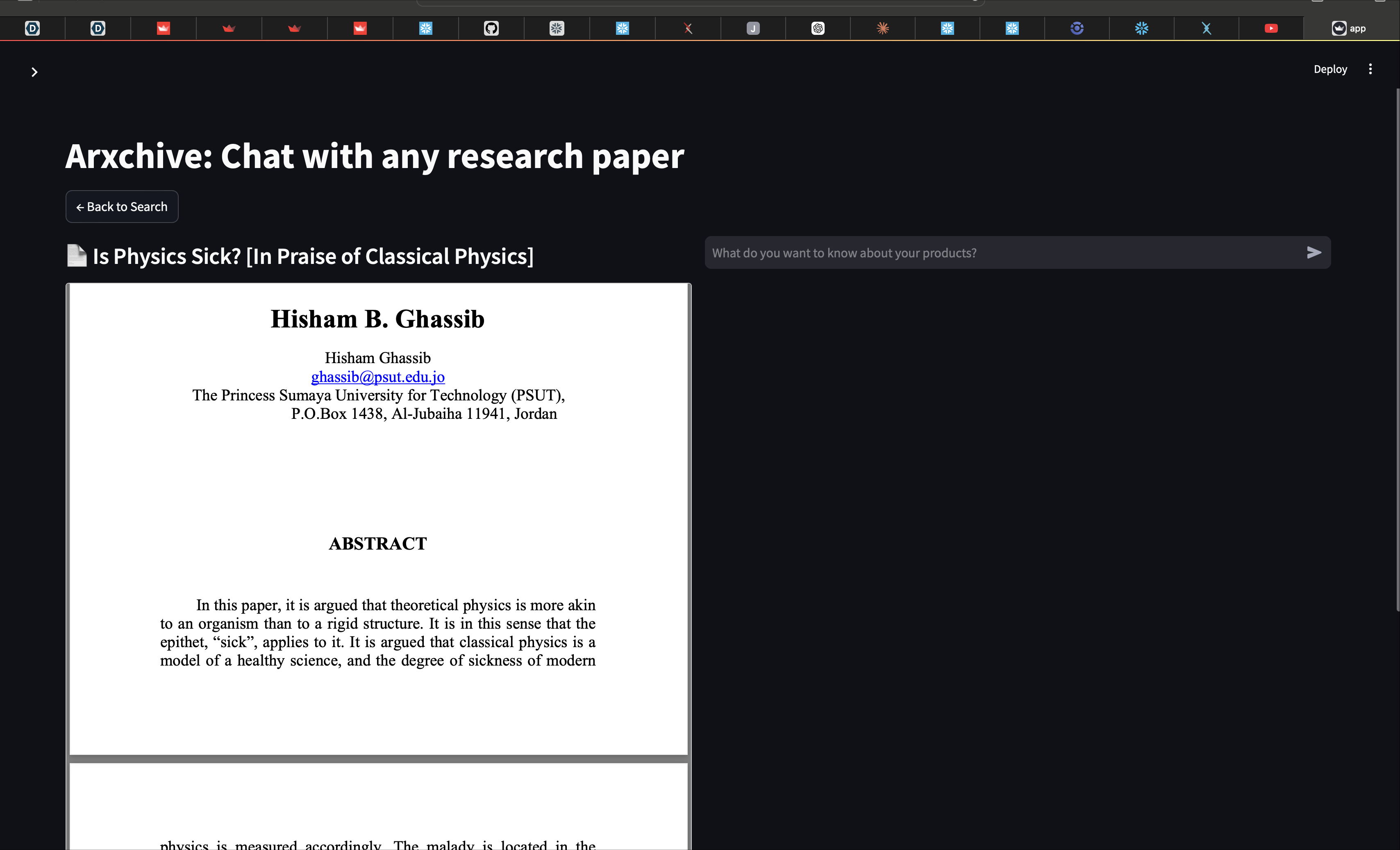1400x850 pixels.
Task: Focus the chat question input field
Action: [x=1000, y=253]
